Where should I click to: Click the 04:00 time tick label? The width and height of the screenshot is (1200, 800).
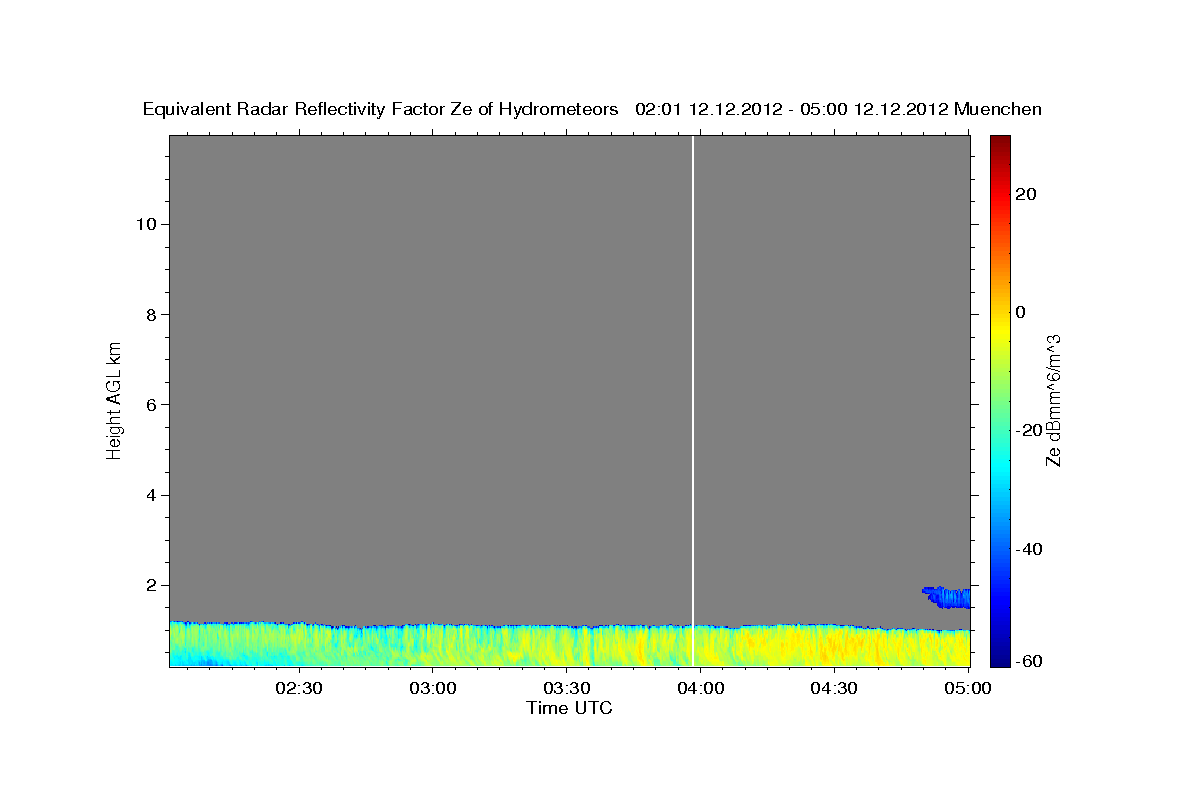click(x=701, y=688)
